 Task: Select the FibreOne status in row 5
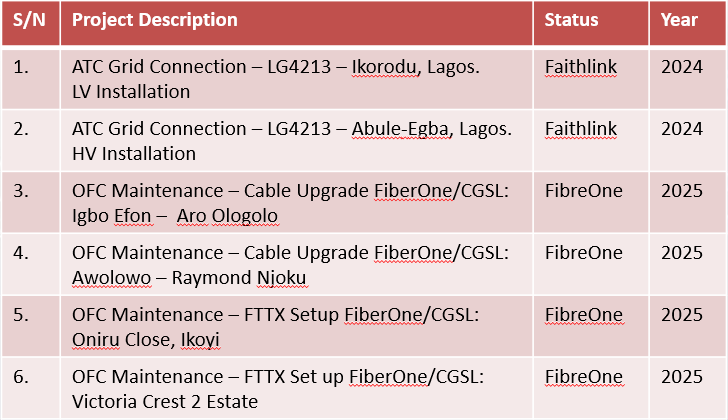(x=584, y=316)
